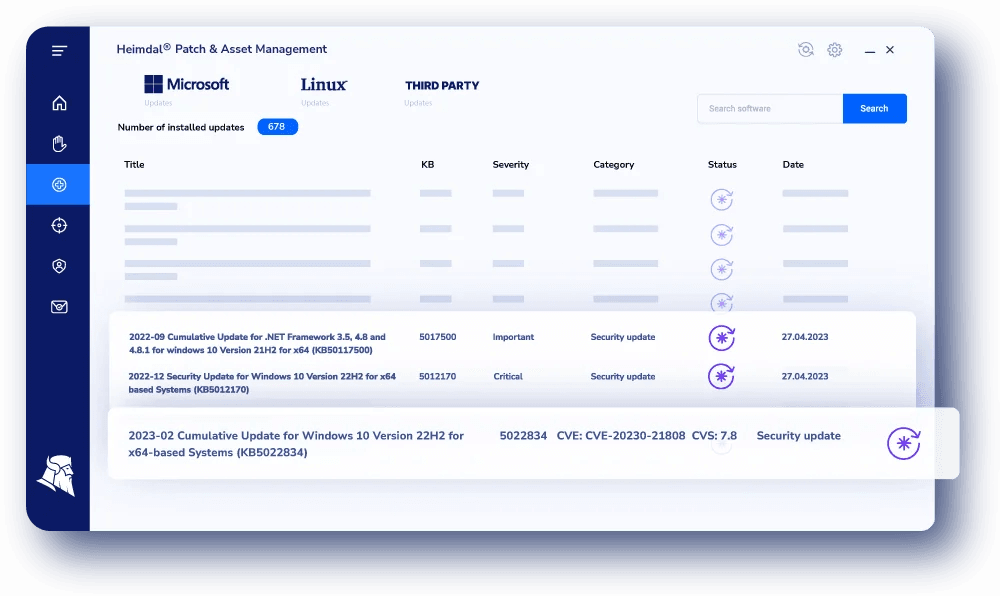Switch to the Third Party updates tab
1000x596 pixels.
pos(442,86)
